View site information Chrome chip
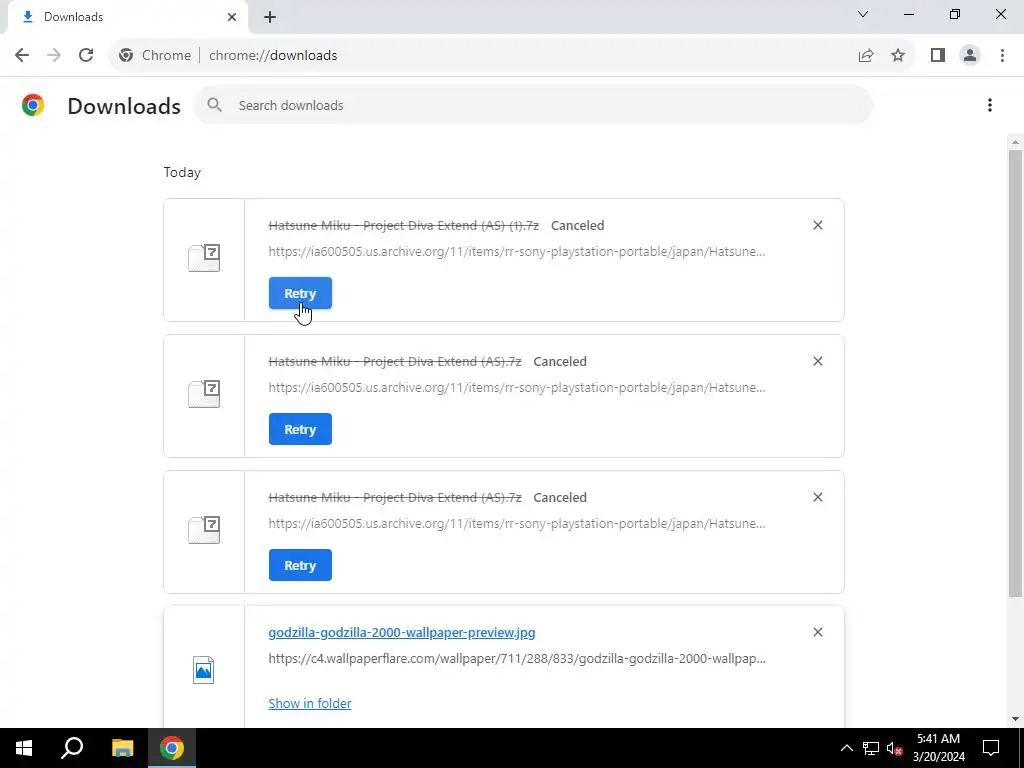This screenshot has height=768, width=1024. click(x=155, y=56)
